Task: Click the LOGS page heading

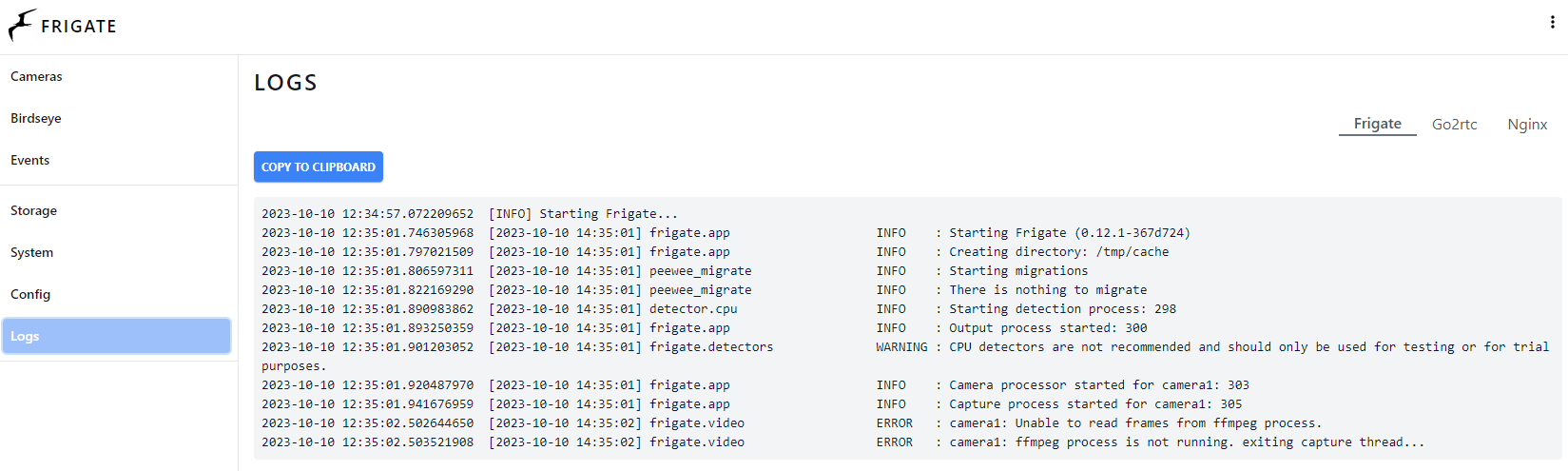Action: pos(285,83)
